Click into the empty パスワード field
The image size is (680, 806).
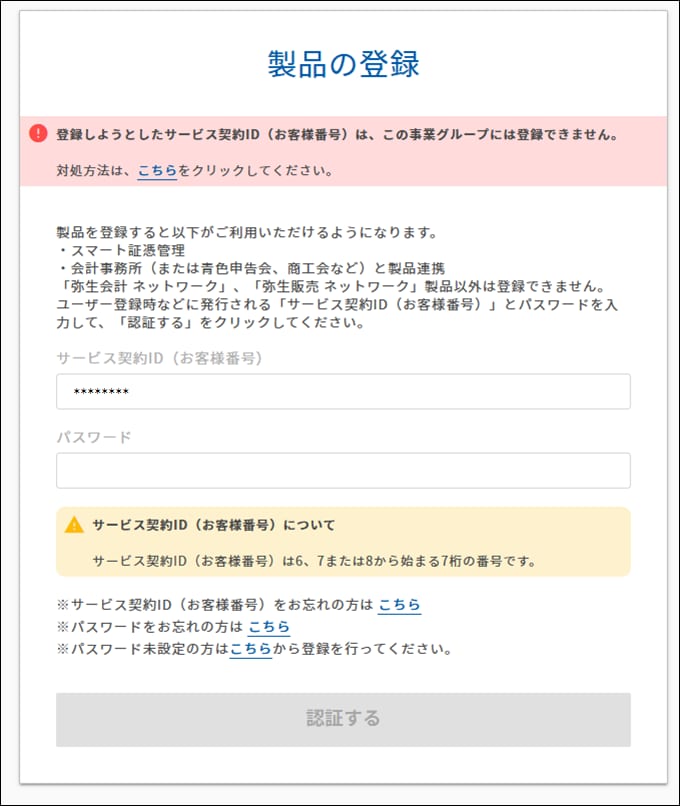343,470
